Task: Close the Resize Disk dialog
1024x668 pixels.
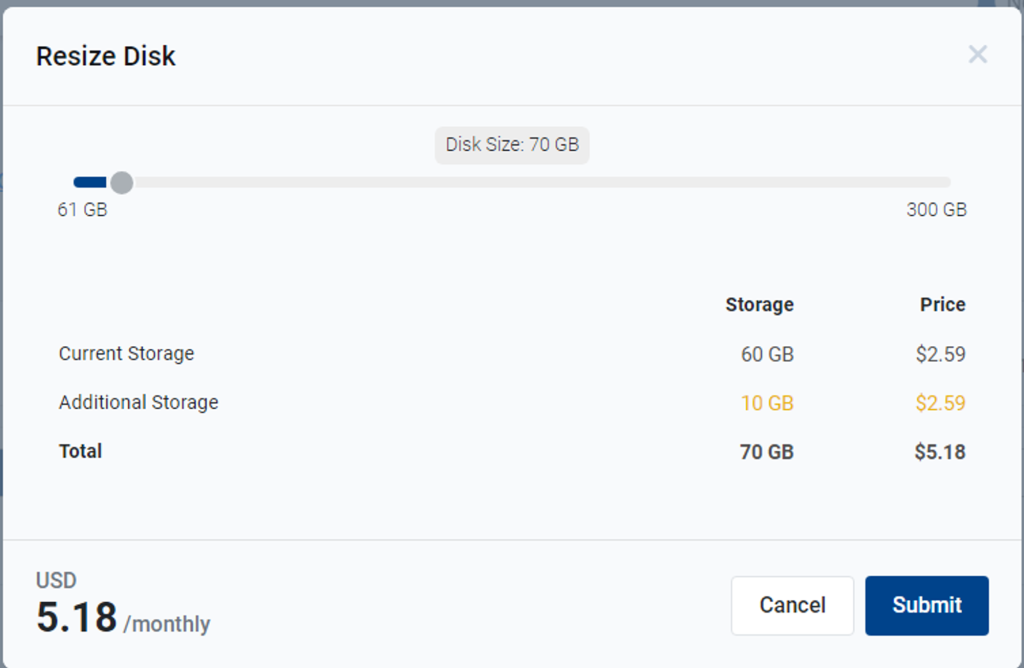Action: point(977,55)
